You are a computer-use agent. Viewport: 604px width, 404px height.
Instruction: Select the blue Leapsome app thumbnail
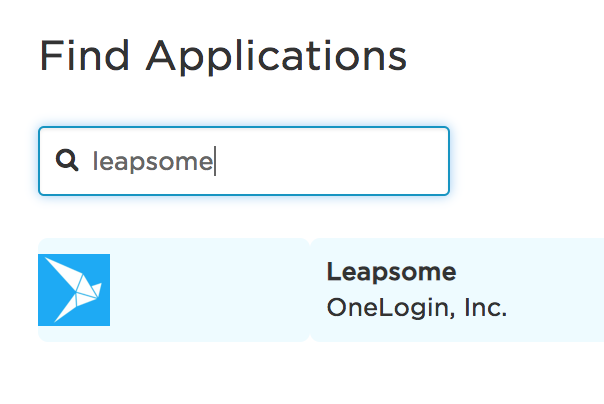tap(74, 290)
